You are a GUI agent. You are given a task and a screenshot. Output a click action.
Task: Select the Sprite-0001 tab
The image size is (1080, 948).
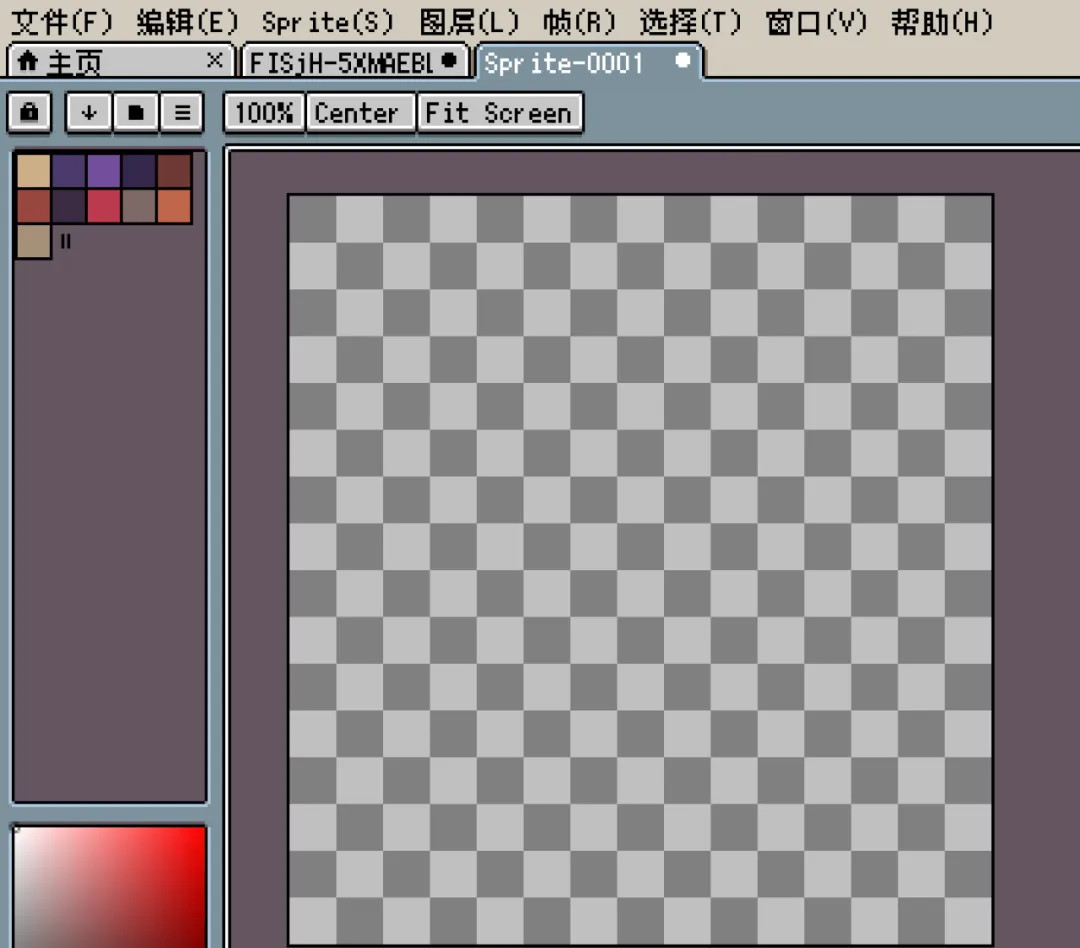tap(589, 62)
